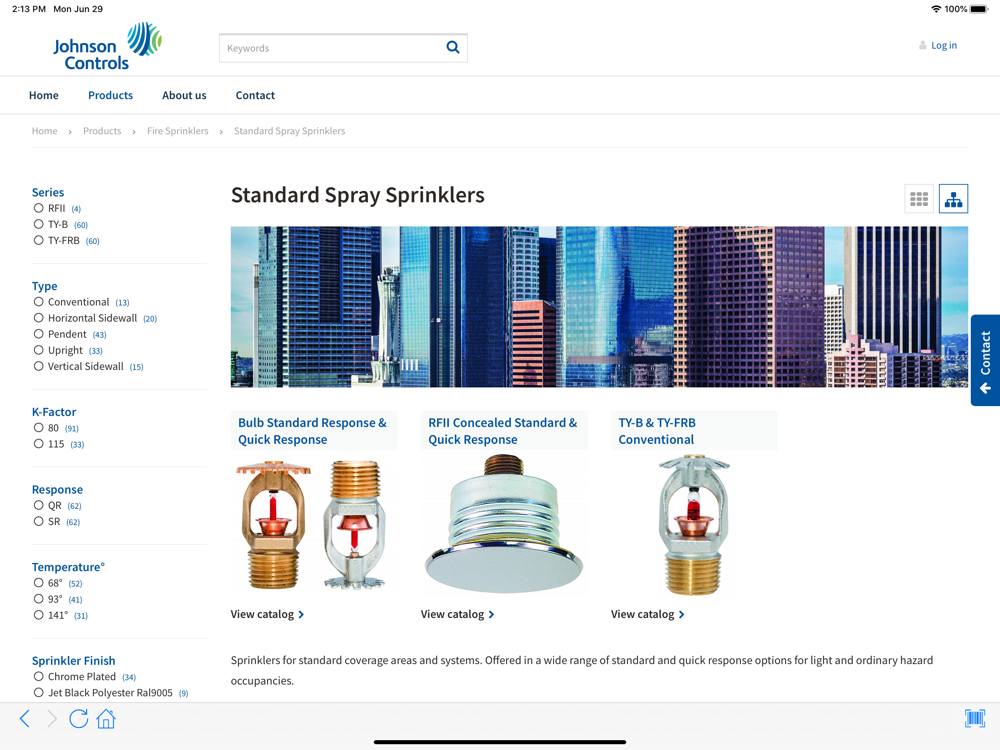Image resolution: width=1000 pixels, height=750 pixels.
Task: Go forward with browser forward arrow
Action: point(52,719)
